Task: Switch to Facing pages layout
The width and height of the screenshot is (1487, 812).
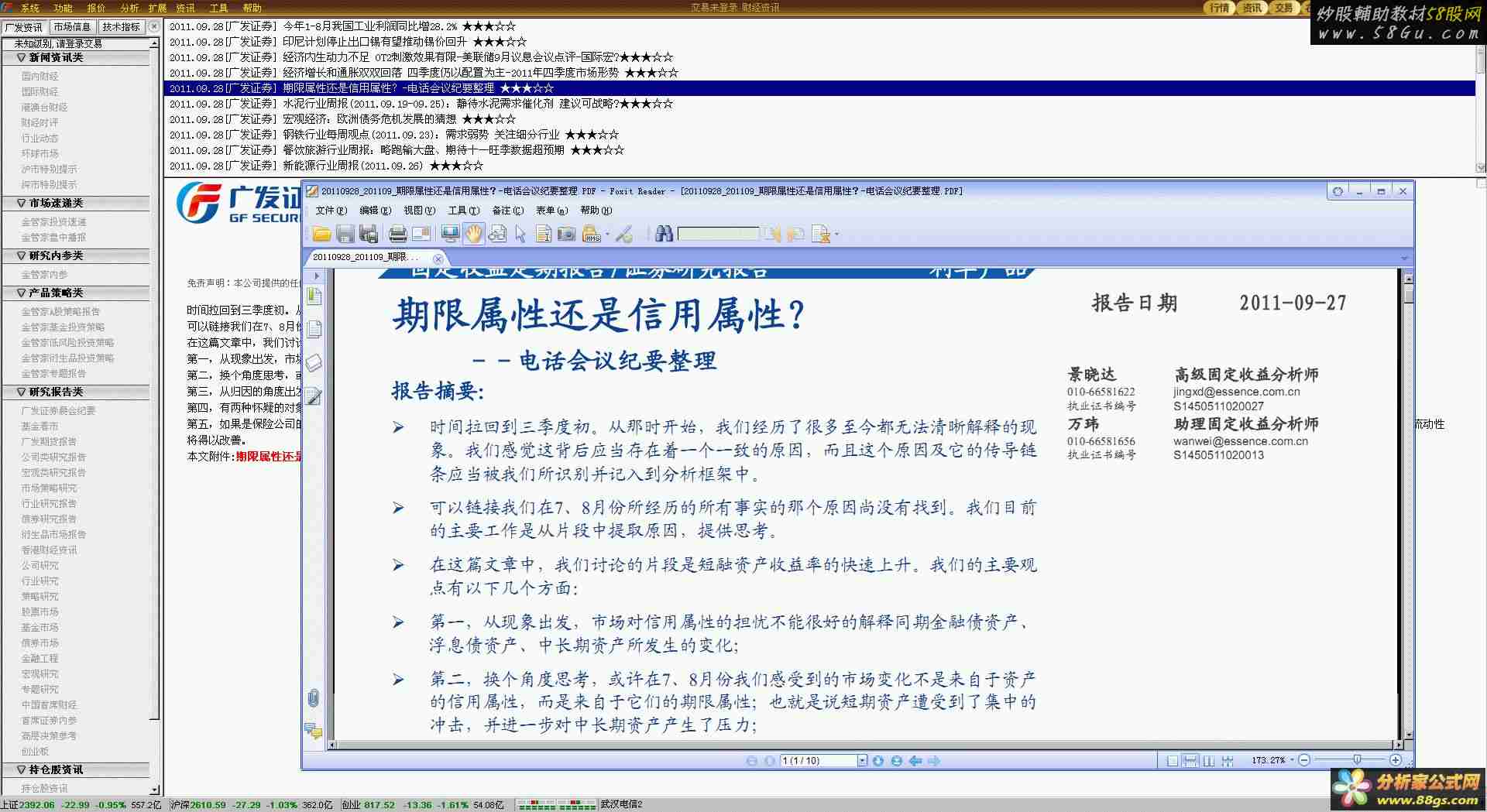Action: coord(1209,761)
